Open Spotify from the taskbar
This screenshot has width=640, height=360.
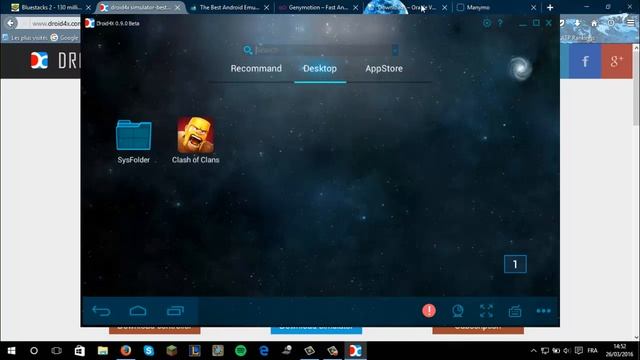click(x=241, y=351)
